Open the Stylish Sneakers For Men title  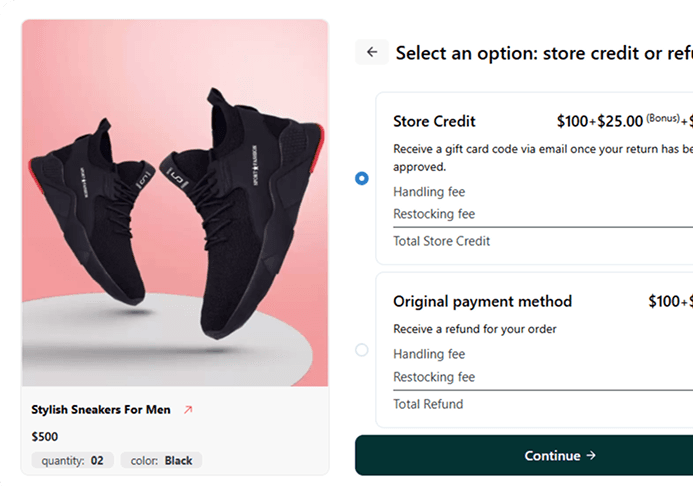tap(101, 410)
